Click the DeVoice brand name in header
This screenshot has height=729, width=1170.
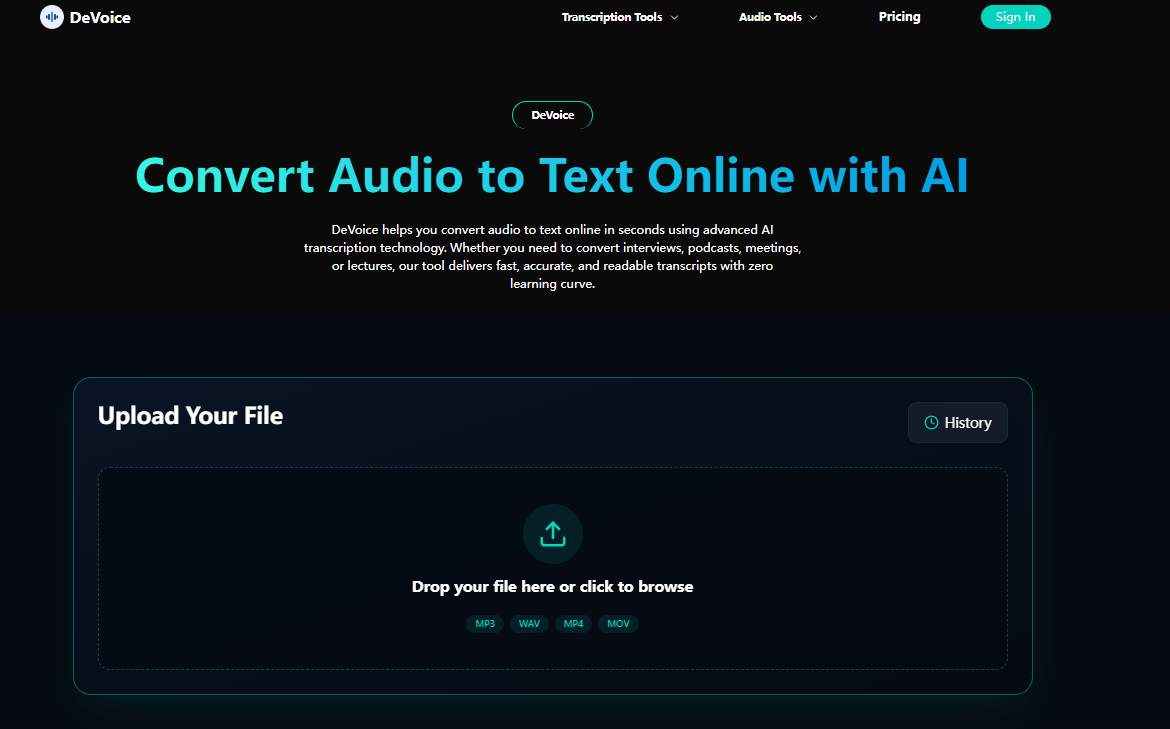pyautogui.click(x=100, y=17)
